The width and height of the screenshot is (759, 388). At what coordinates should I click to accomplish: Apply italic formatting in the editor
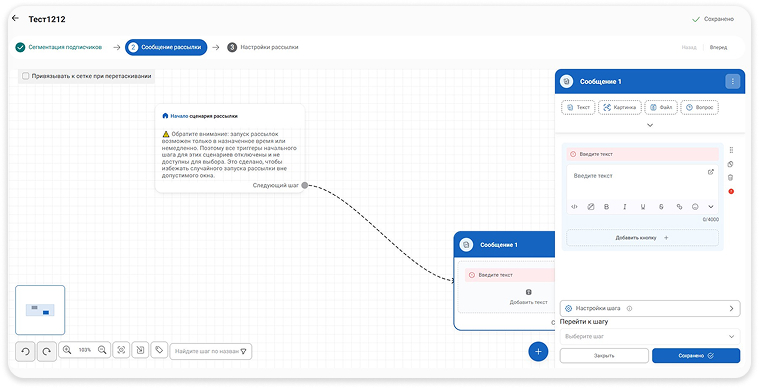coord(624,207)
